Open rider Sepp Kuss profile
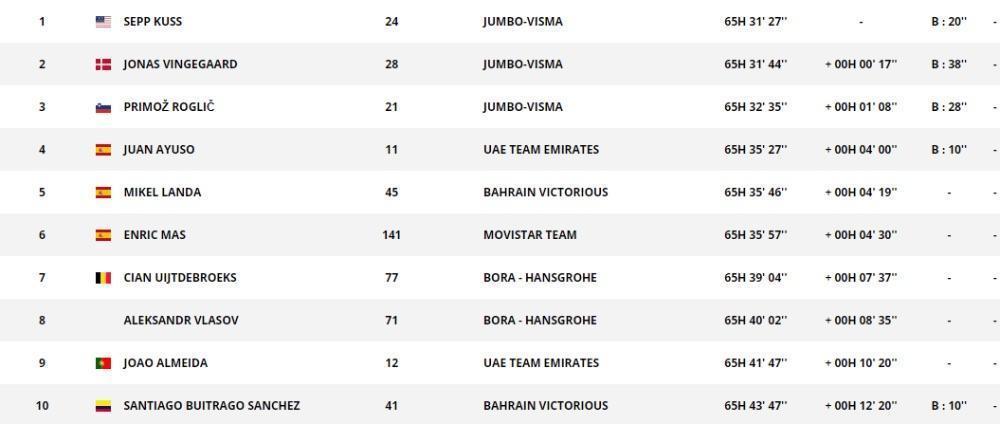The height and width of the screenshot is (424, 1000). 152,22
